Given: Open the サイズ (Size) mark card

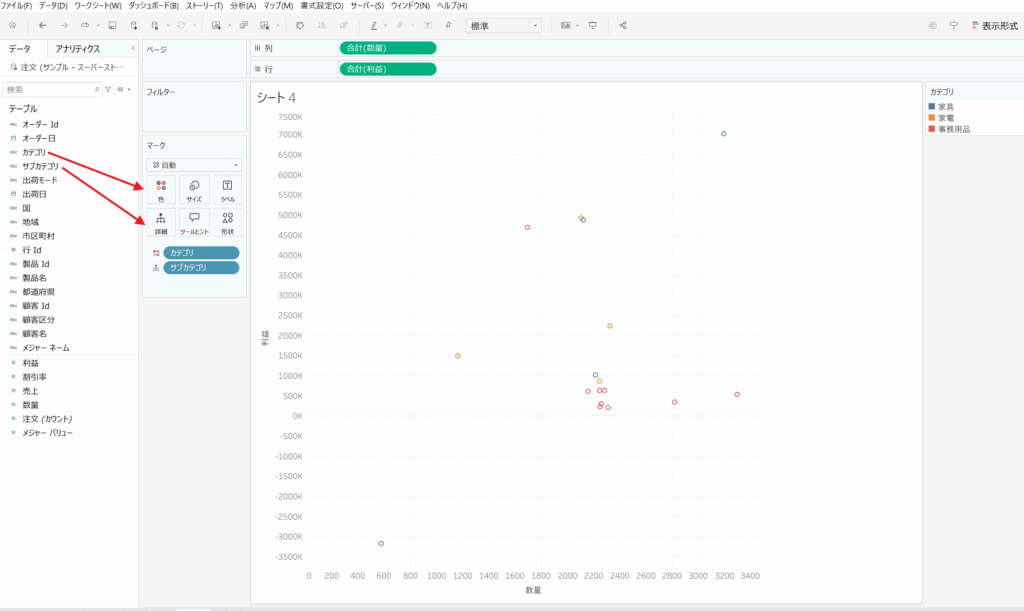Looking at the screenshot, I should 194,190.
